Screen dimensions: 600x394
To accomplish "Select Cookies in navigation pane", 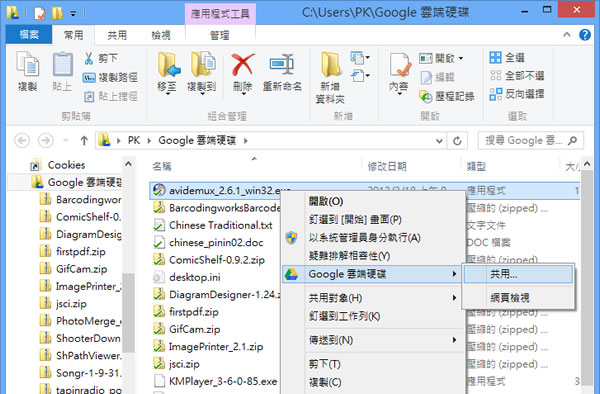I will [x=66, y=165].
